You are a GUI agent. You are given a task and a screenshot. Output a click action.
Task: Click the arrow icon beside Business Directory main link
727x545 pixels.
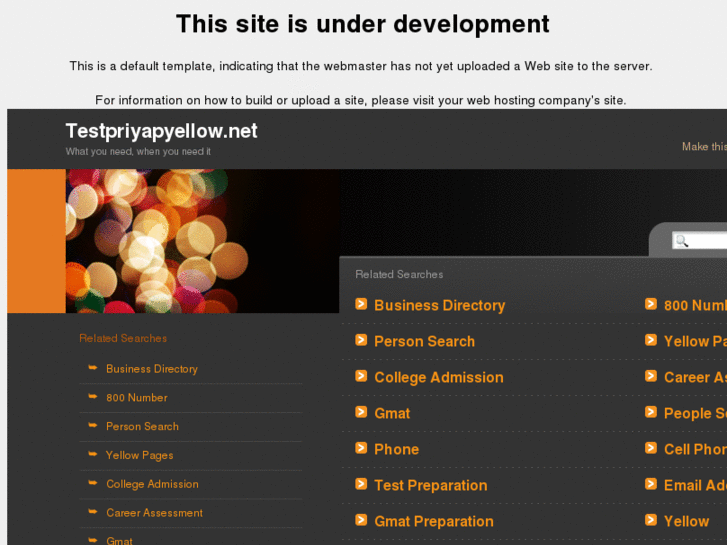click(361, 304)
